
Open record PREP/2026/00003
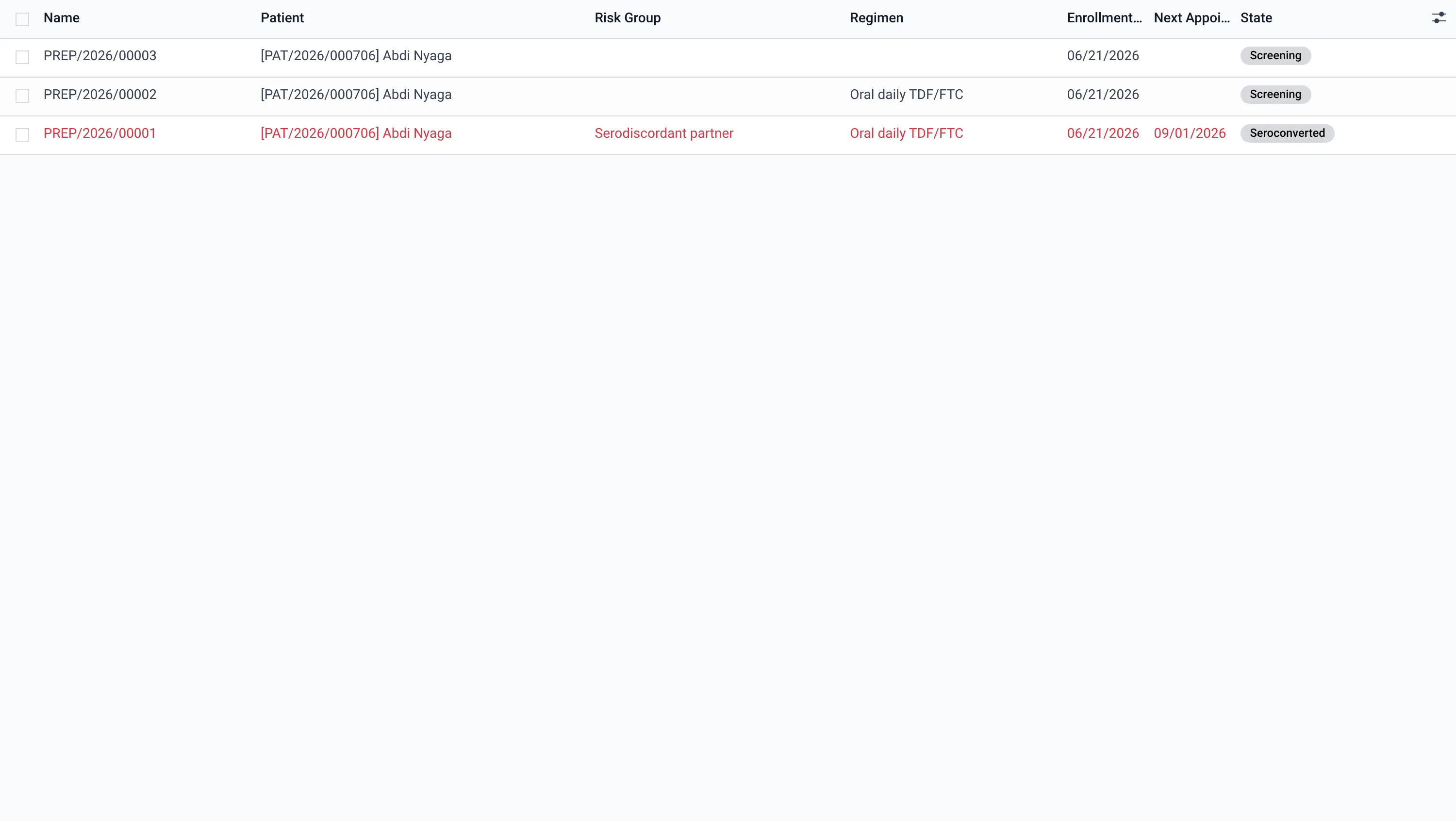(100, 56)
